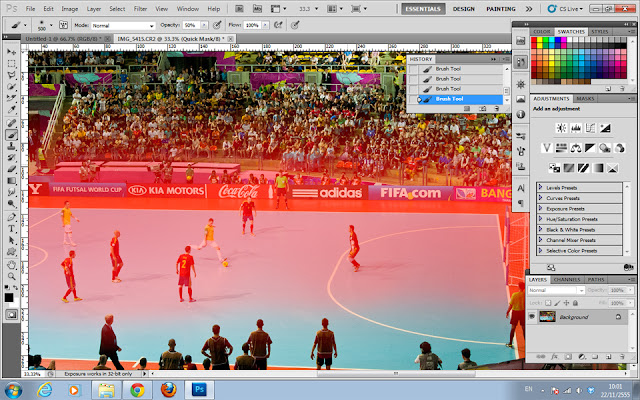
Task: Enable airbrush mode next to Flow
Action: click(278, 25)
